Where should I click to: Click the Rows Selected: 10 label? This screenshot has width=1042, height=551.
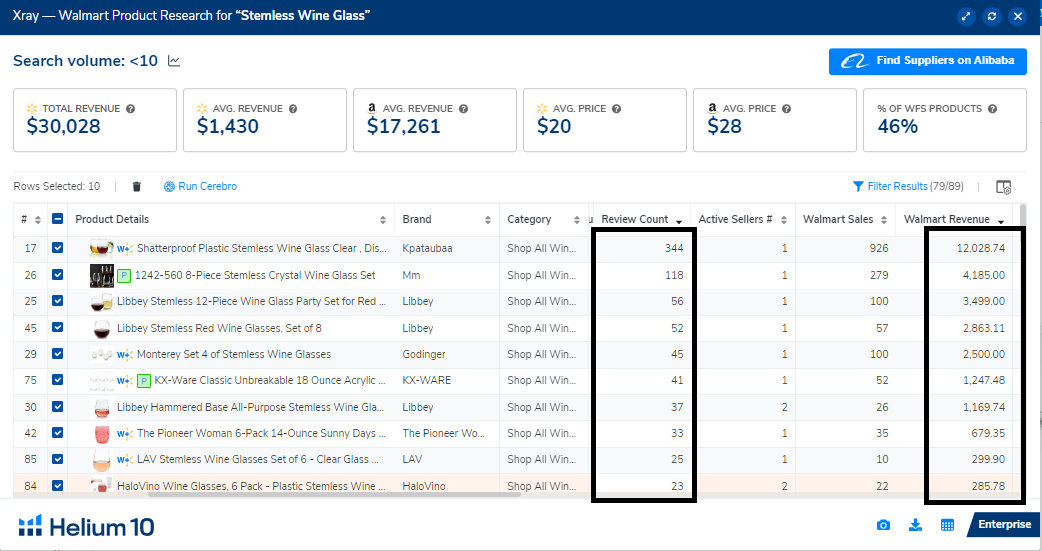click(56, 187)
